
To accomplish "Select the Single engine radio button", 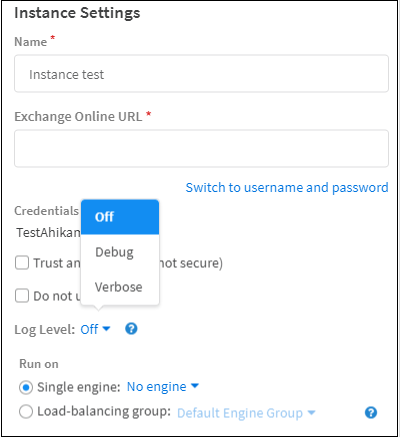I will click(x=26, y=388).
